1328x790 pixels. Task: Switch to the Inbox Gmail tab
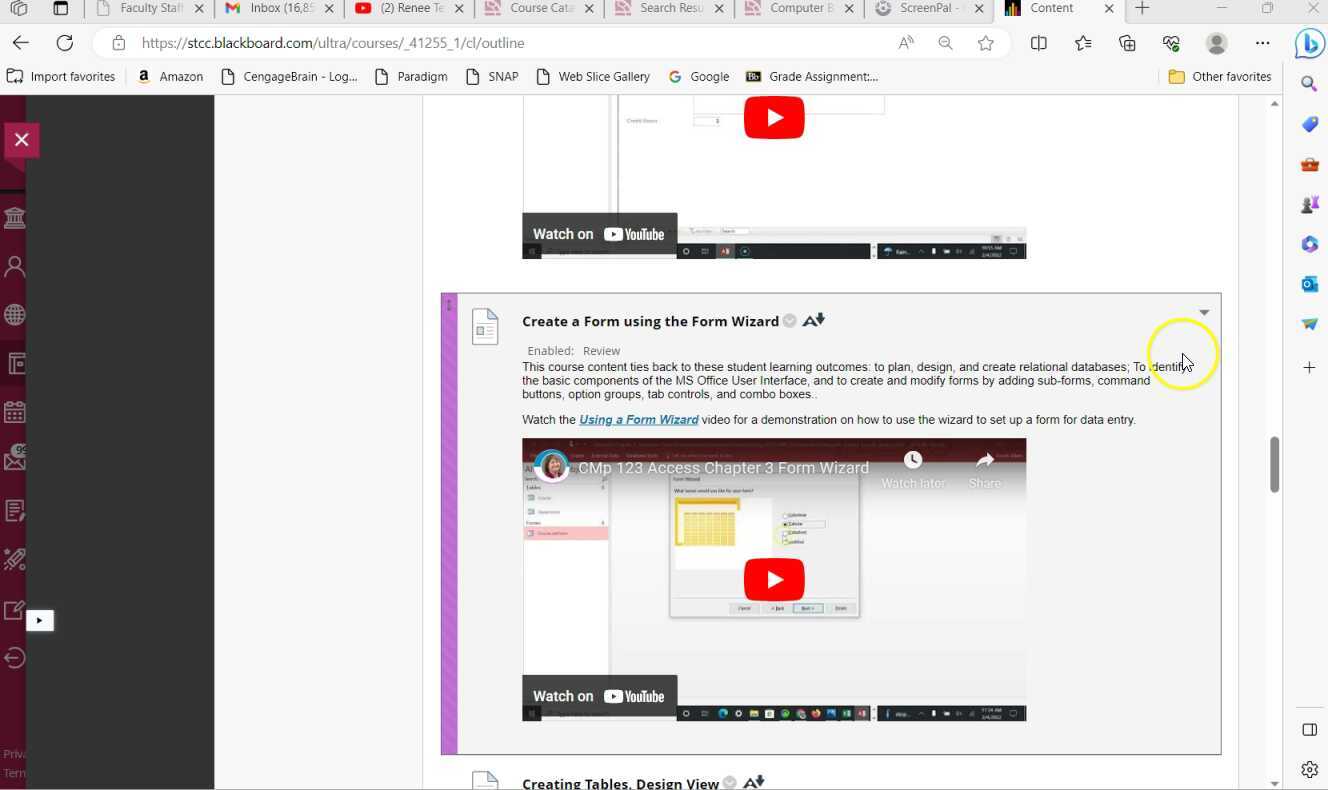coord(276,9)
